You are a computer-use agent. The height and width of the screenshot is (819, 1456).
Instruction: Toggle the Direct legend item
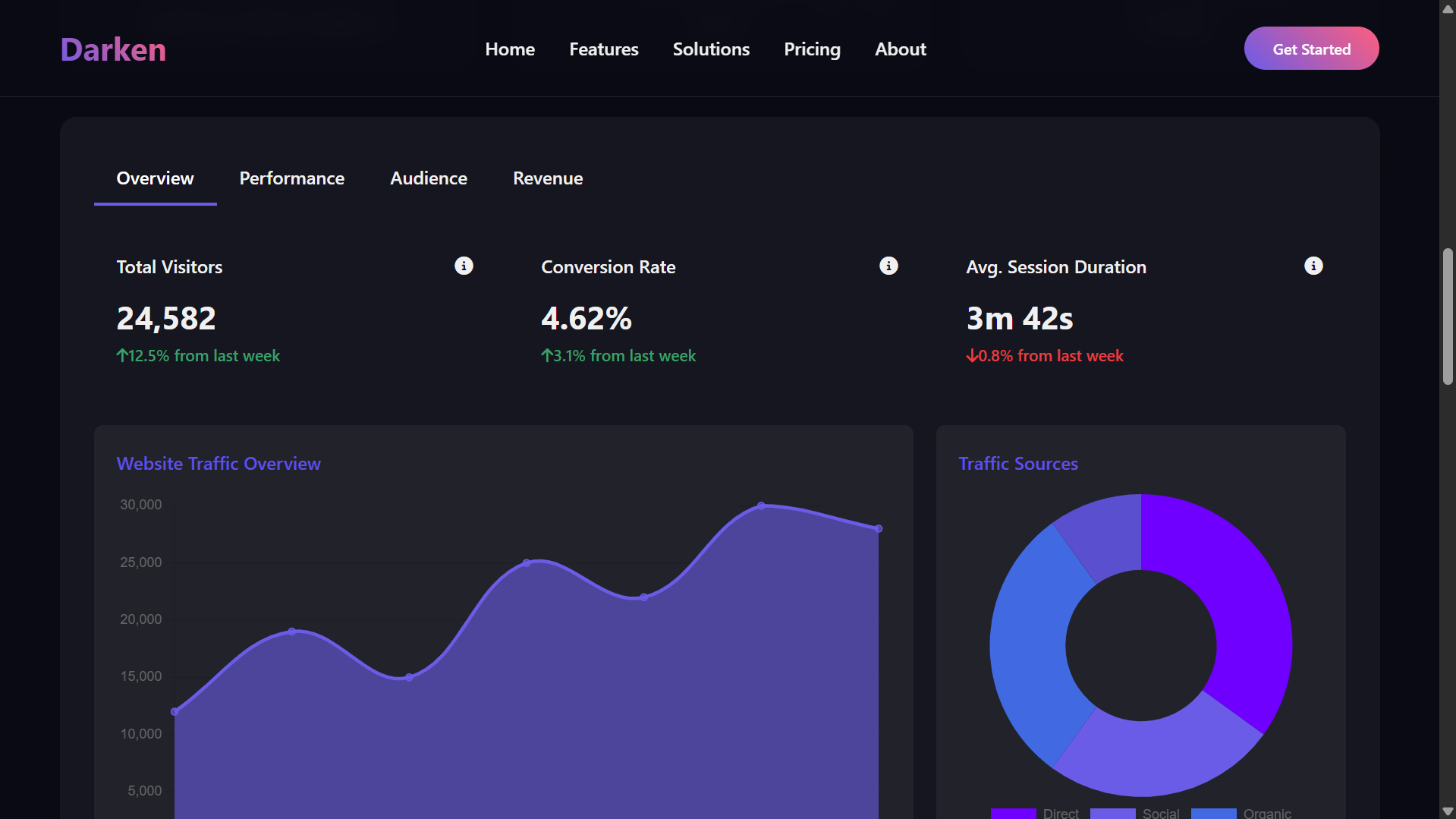(x=1035, y=813)
